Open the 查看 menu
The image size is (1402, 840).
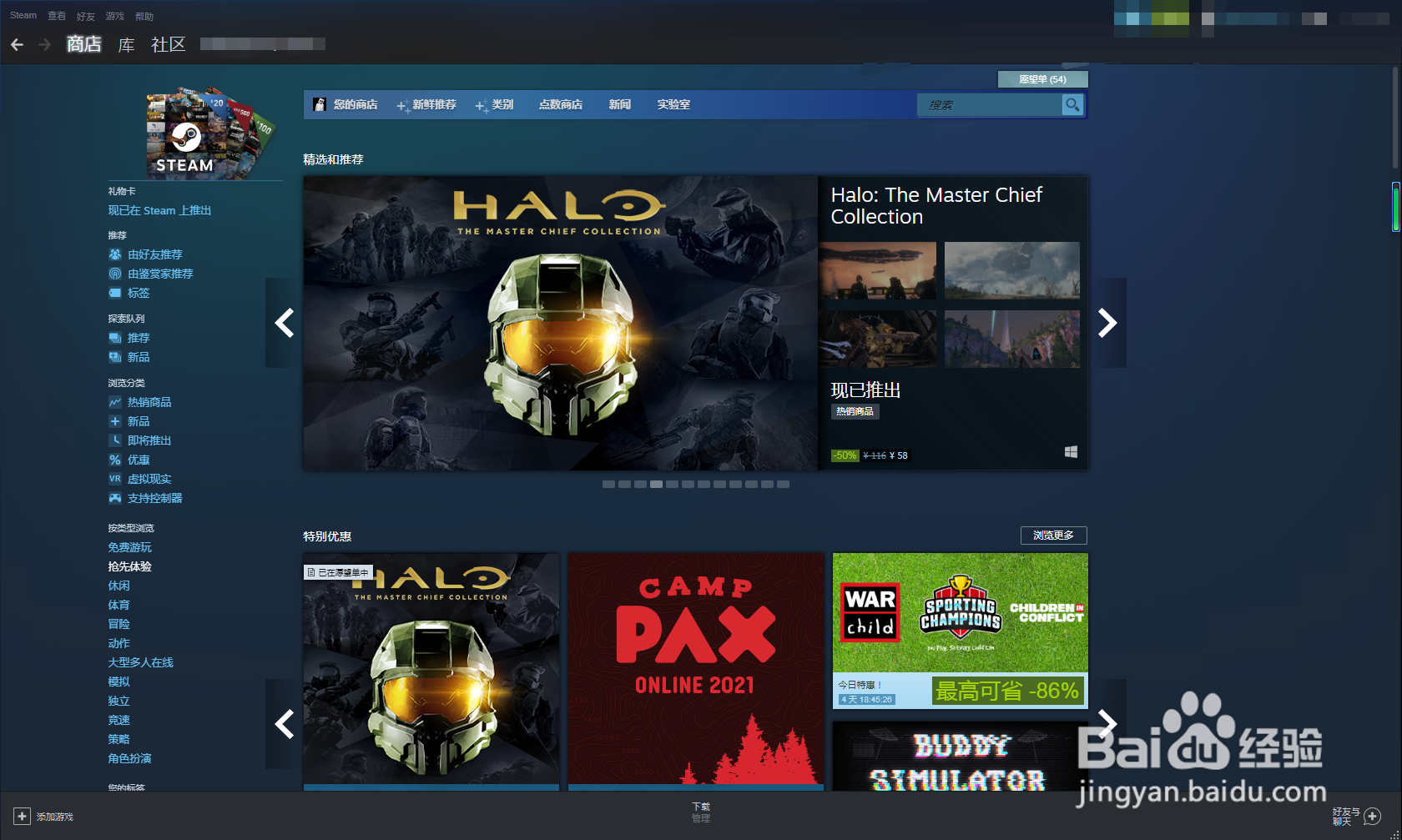57,16
